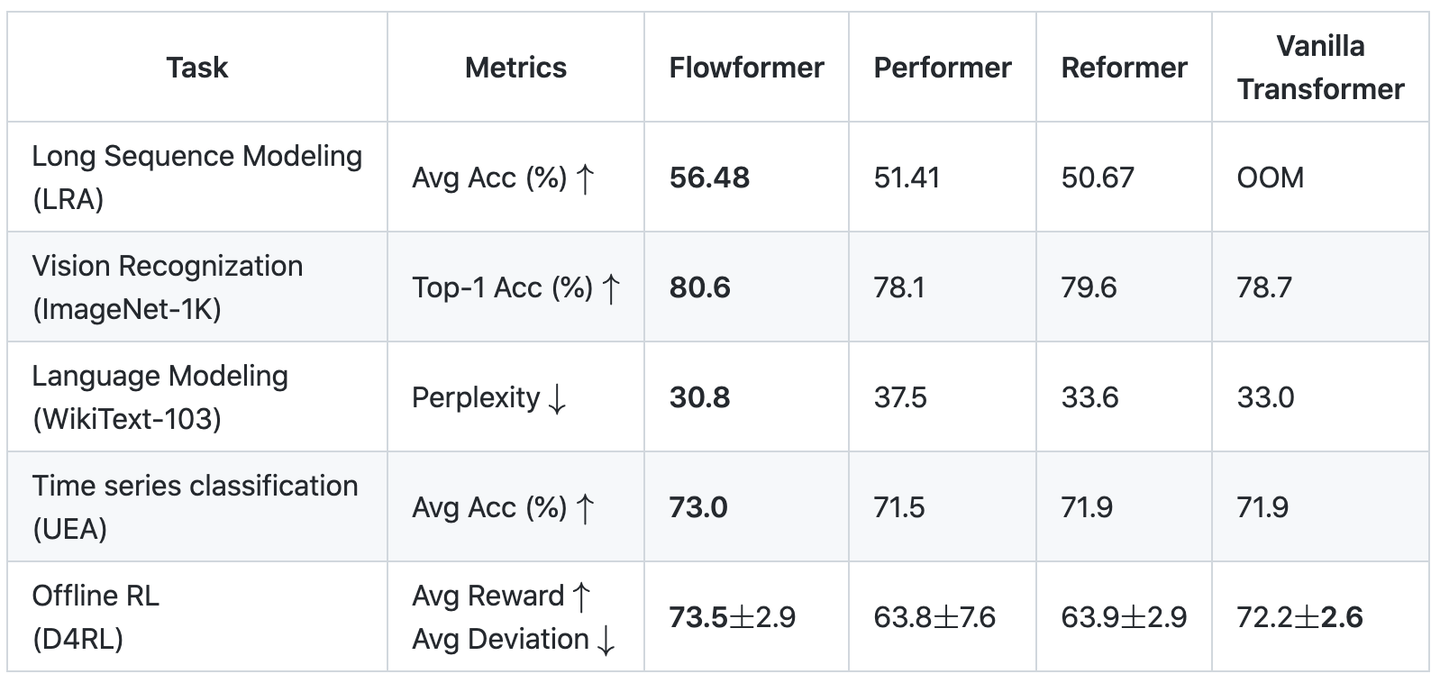The image size is (1440, 683).
Task: Select the Language Modeling (WikiText-103) cell
Action: coord(160,397)
